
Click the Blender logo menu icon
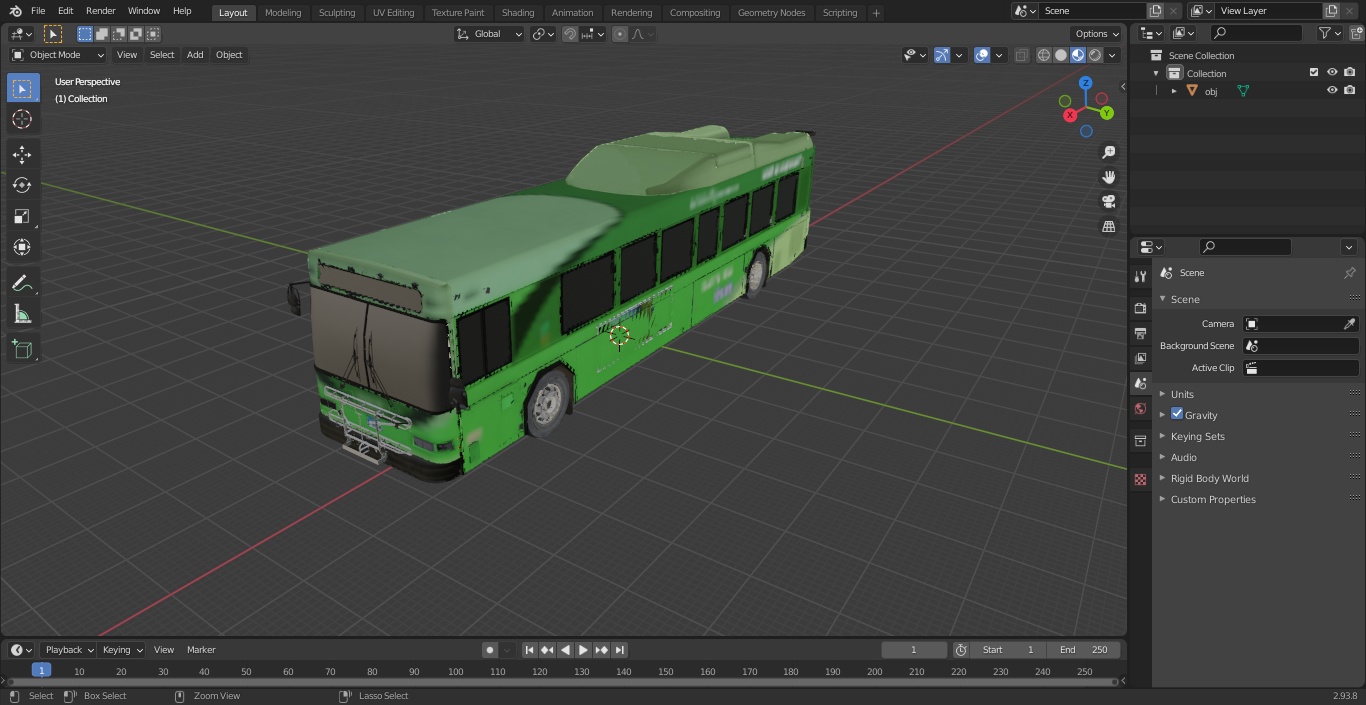[15, 11]
